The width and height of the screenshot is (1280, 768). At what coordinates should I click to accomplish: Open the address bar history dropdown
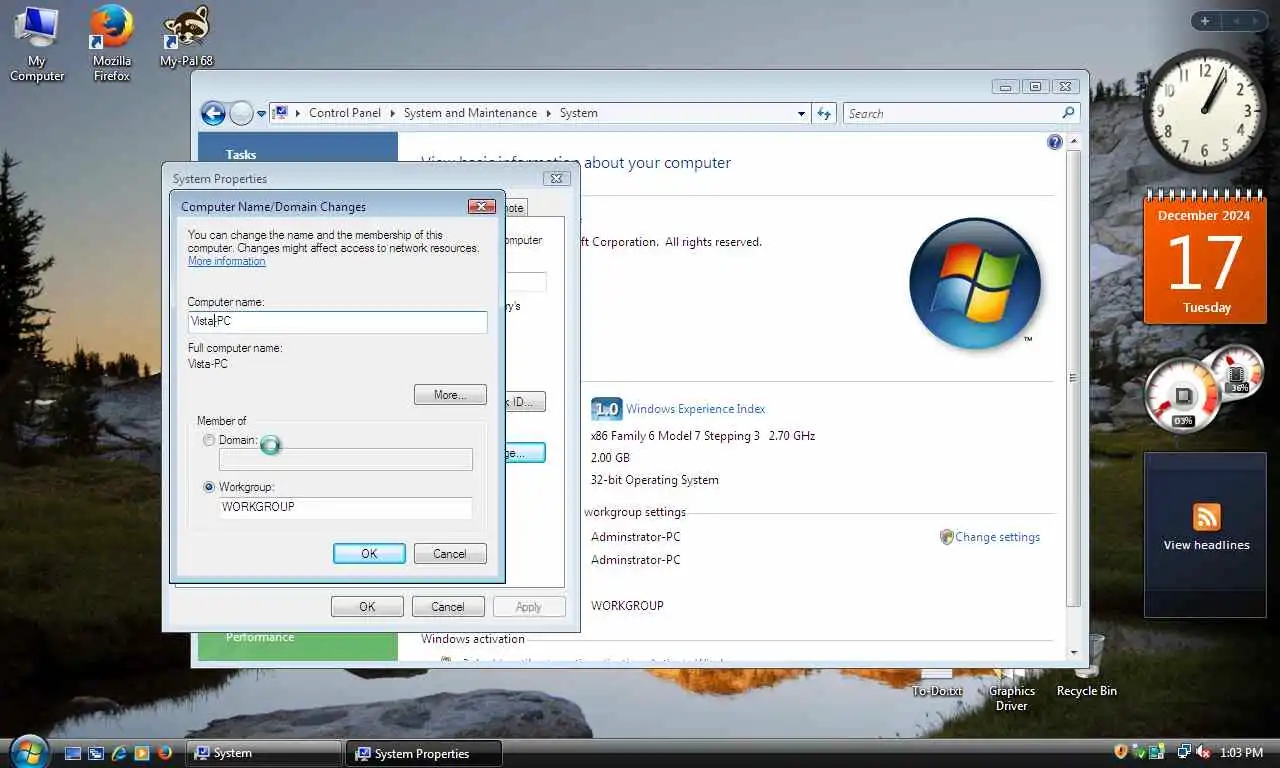801,113
